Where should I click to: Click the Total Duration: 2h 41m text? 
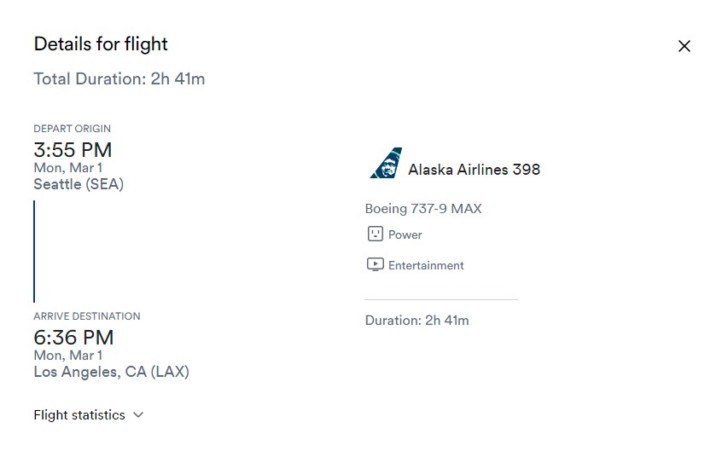point(119,79)
